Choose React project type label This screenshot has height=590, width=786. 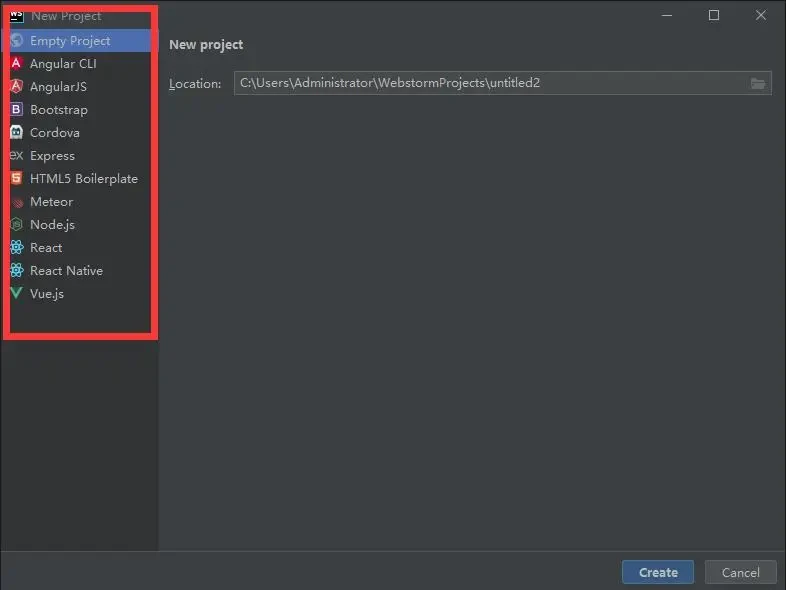pos(46,248)
